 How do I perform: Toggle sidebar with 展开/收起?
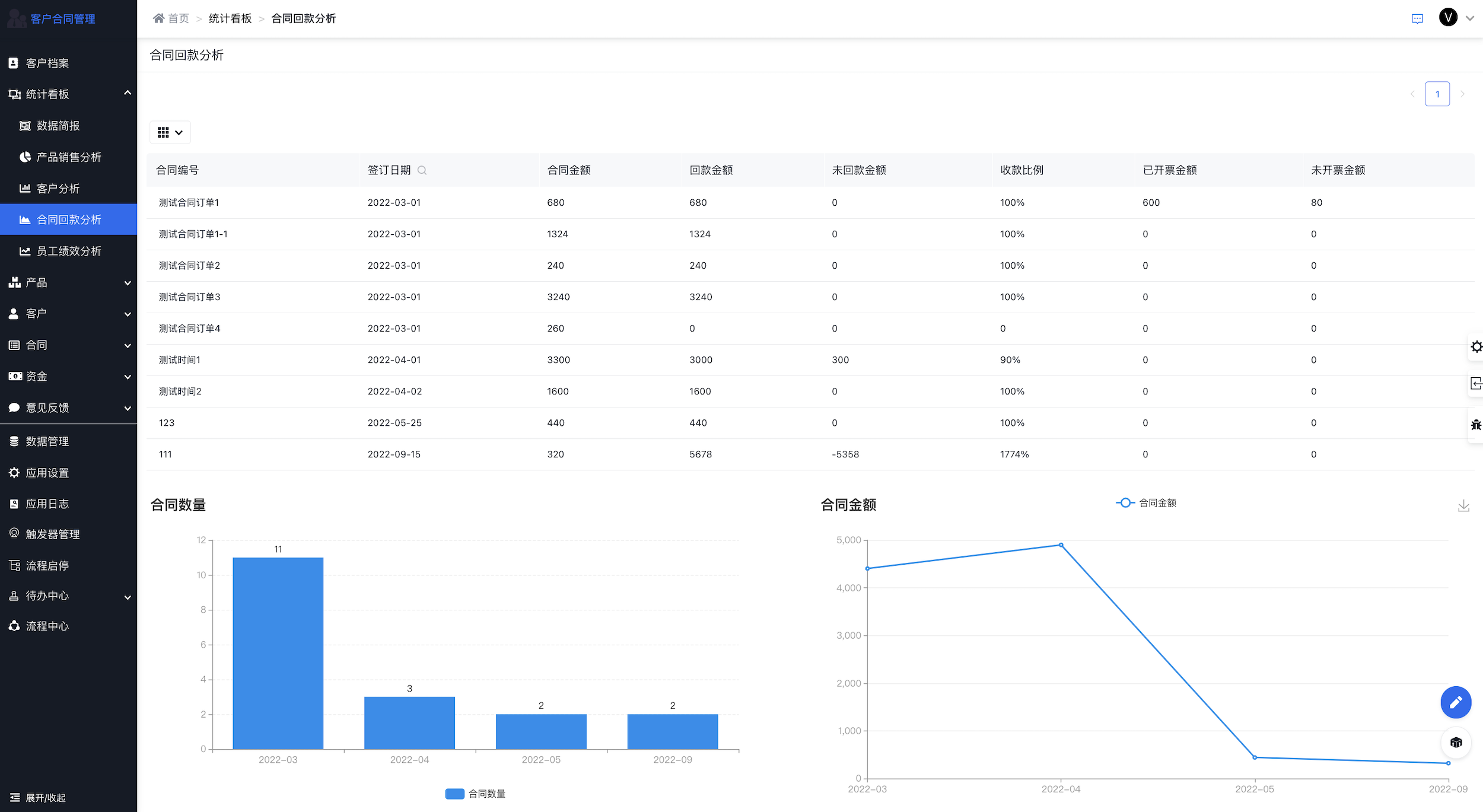tap(38, 797)
